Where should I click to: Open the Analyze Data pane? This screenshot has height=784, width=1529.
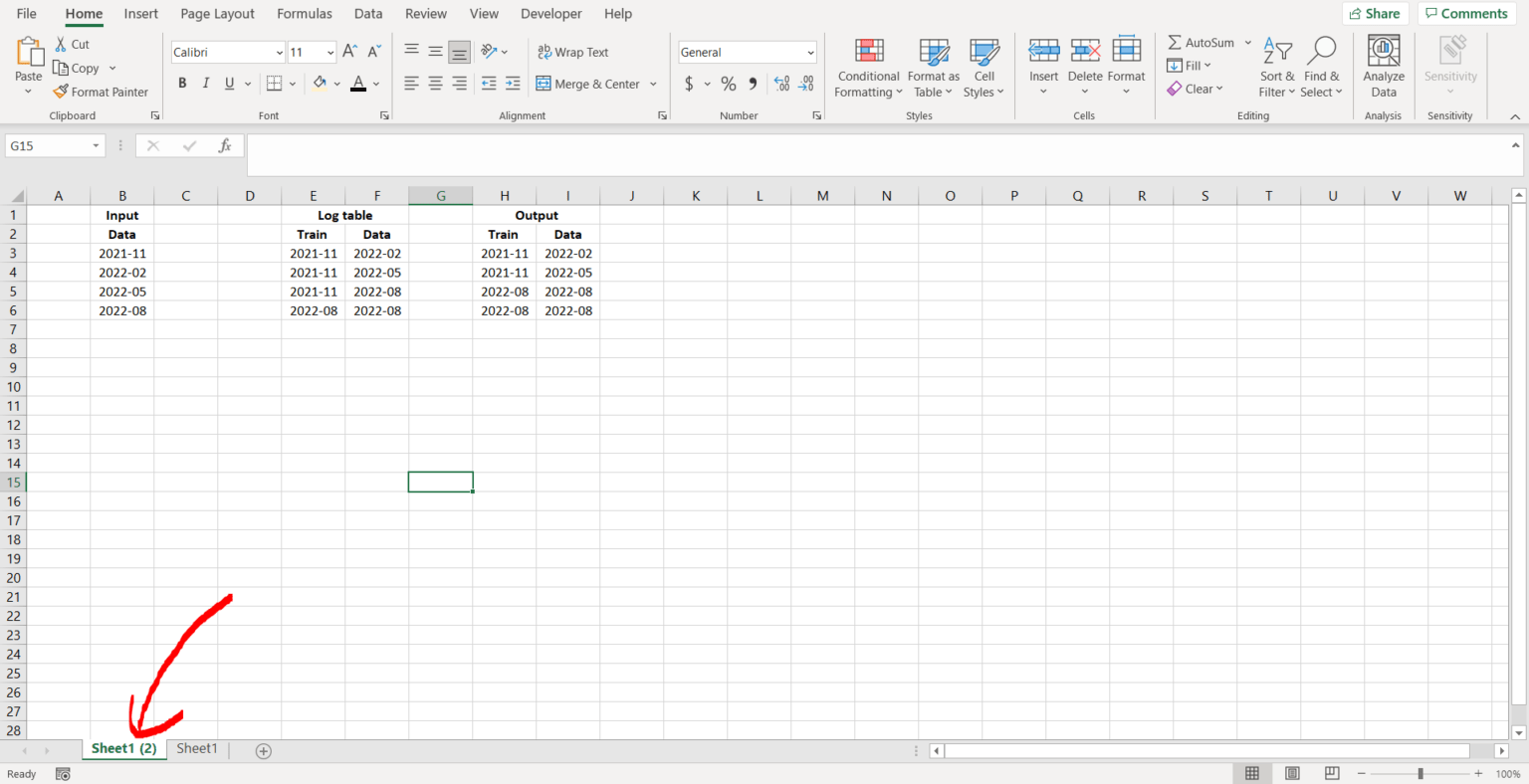tap(1384, 67)
